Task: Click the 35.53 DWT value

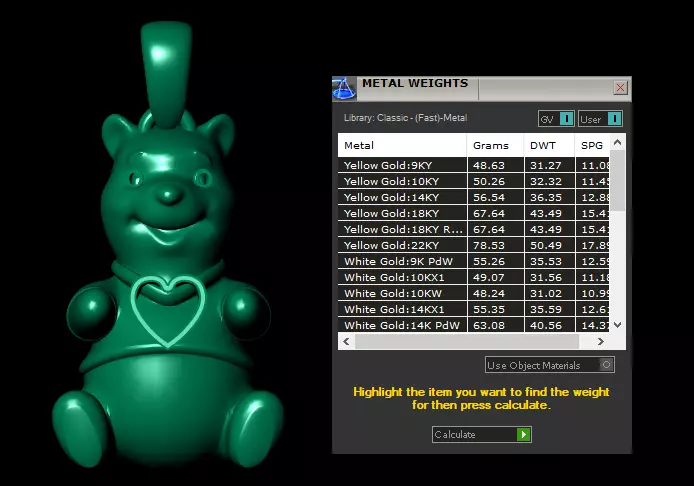Action: tap(546, 261)
